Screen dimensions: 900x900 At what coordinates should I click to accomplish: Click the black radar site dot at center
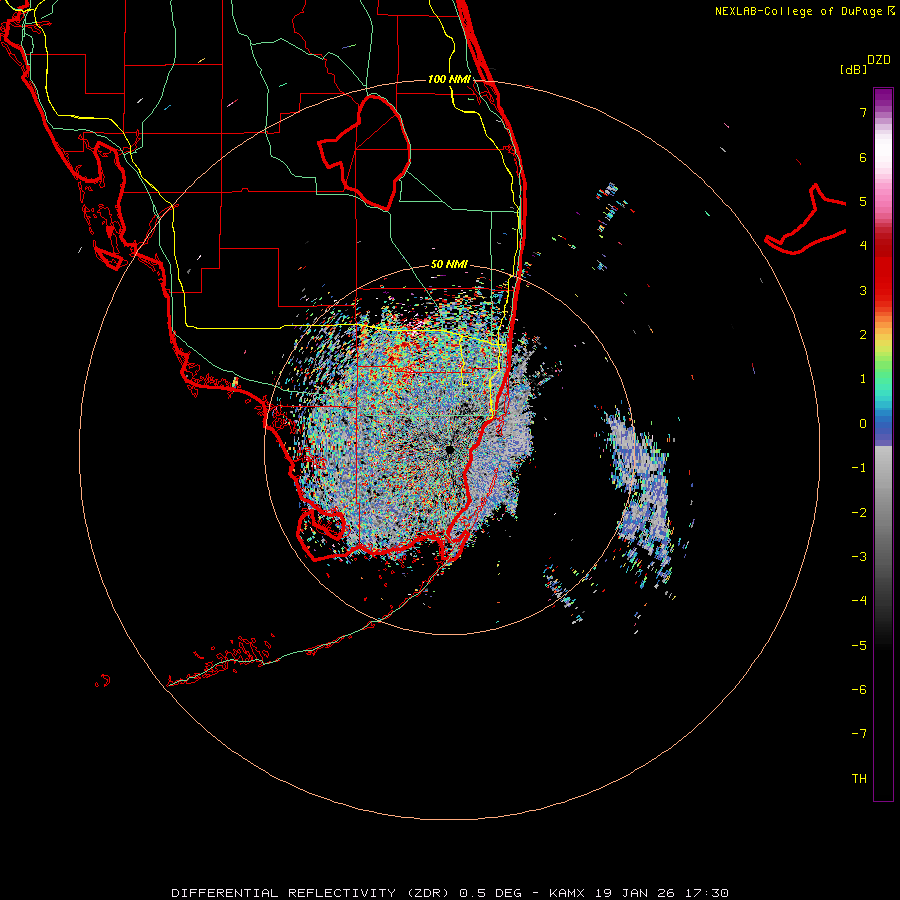449,450
